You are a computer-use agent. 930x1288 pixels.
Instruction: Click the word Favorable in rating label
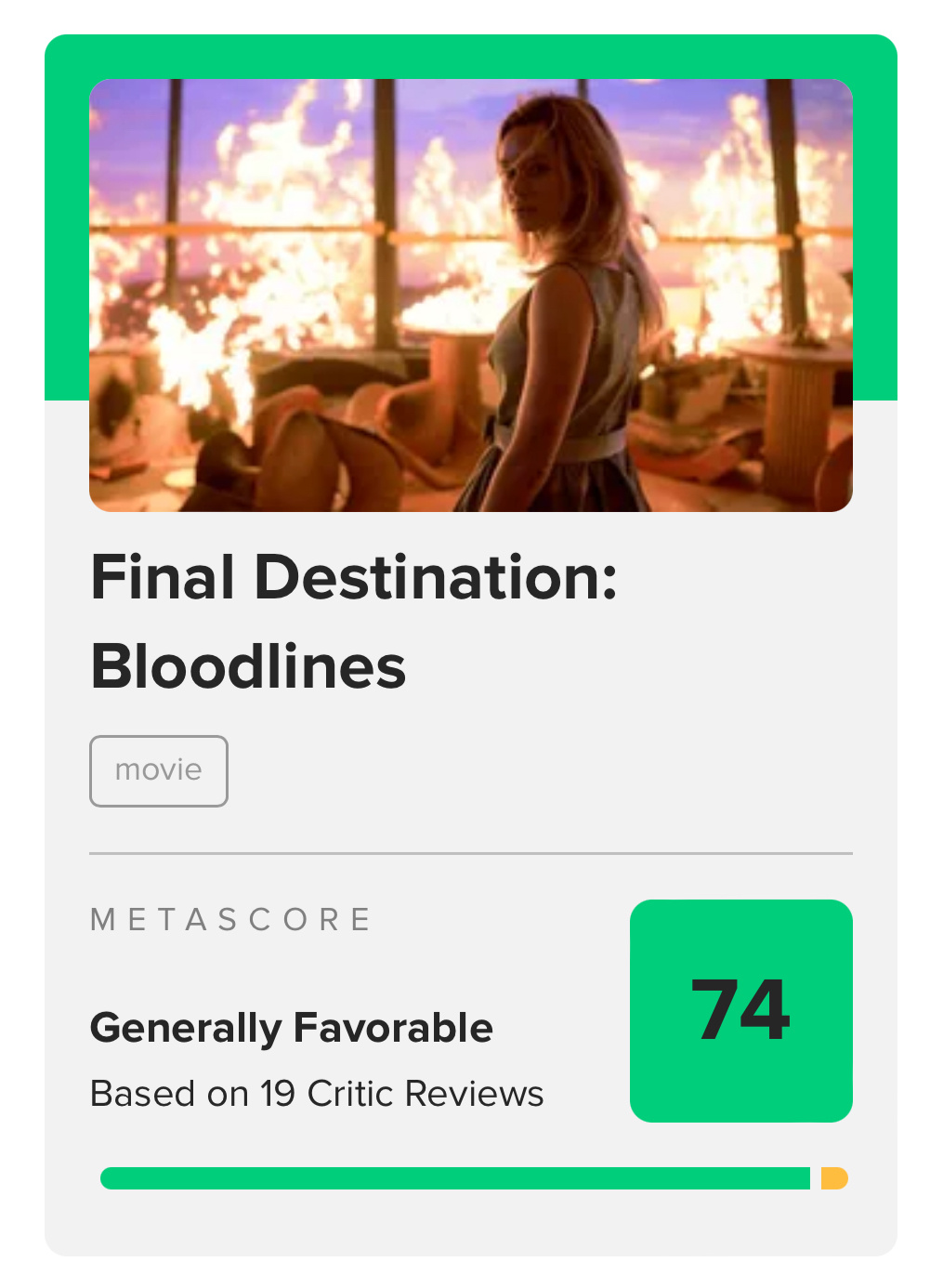393,1028
